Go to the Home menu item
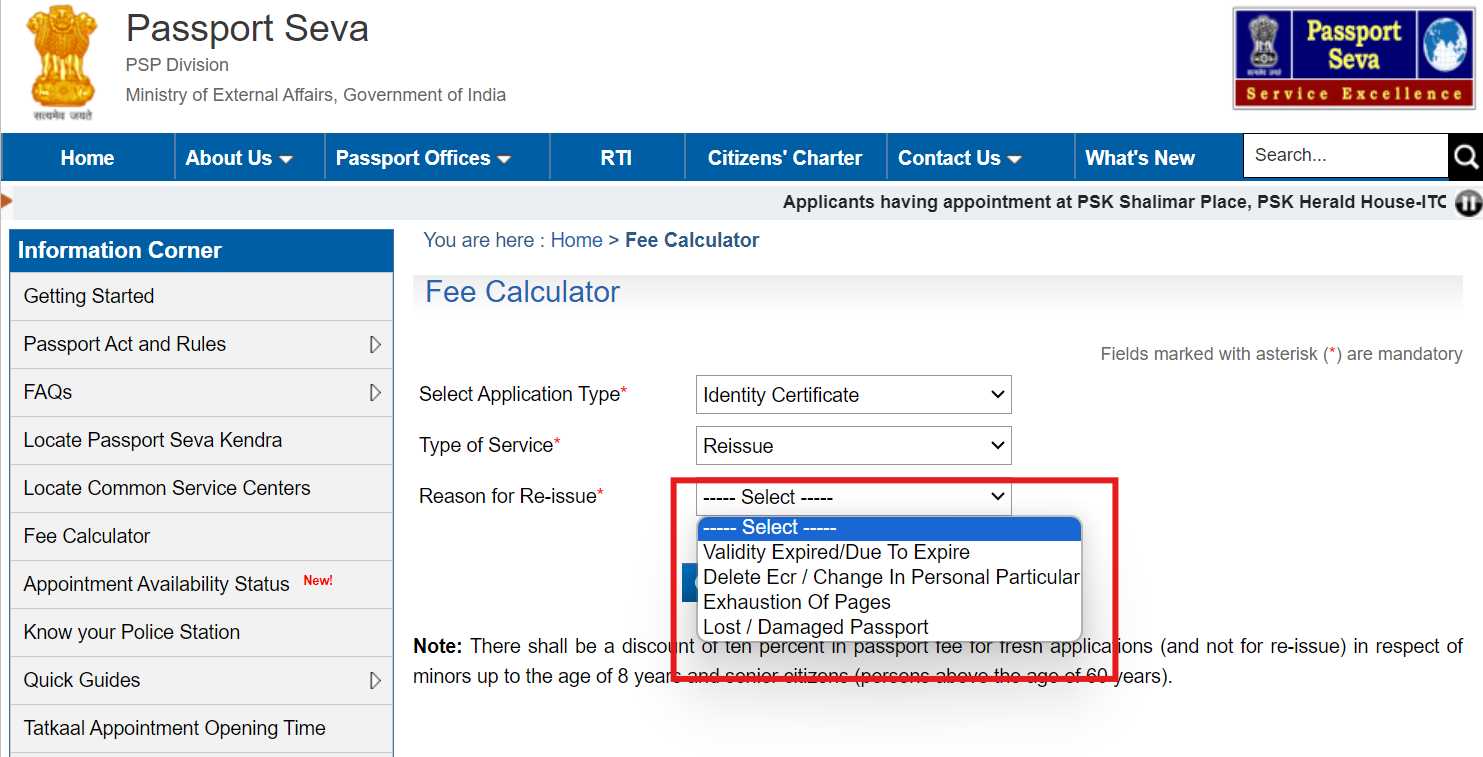1483x757 pixels. coord(87,158)
